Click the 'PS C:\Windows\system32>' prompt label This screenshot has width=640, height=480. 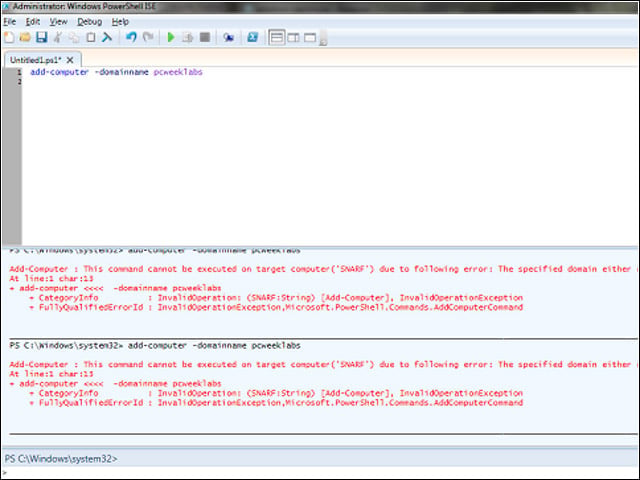click(61, 459)
